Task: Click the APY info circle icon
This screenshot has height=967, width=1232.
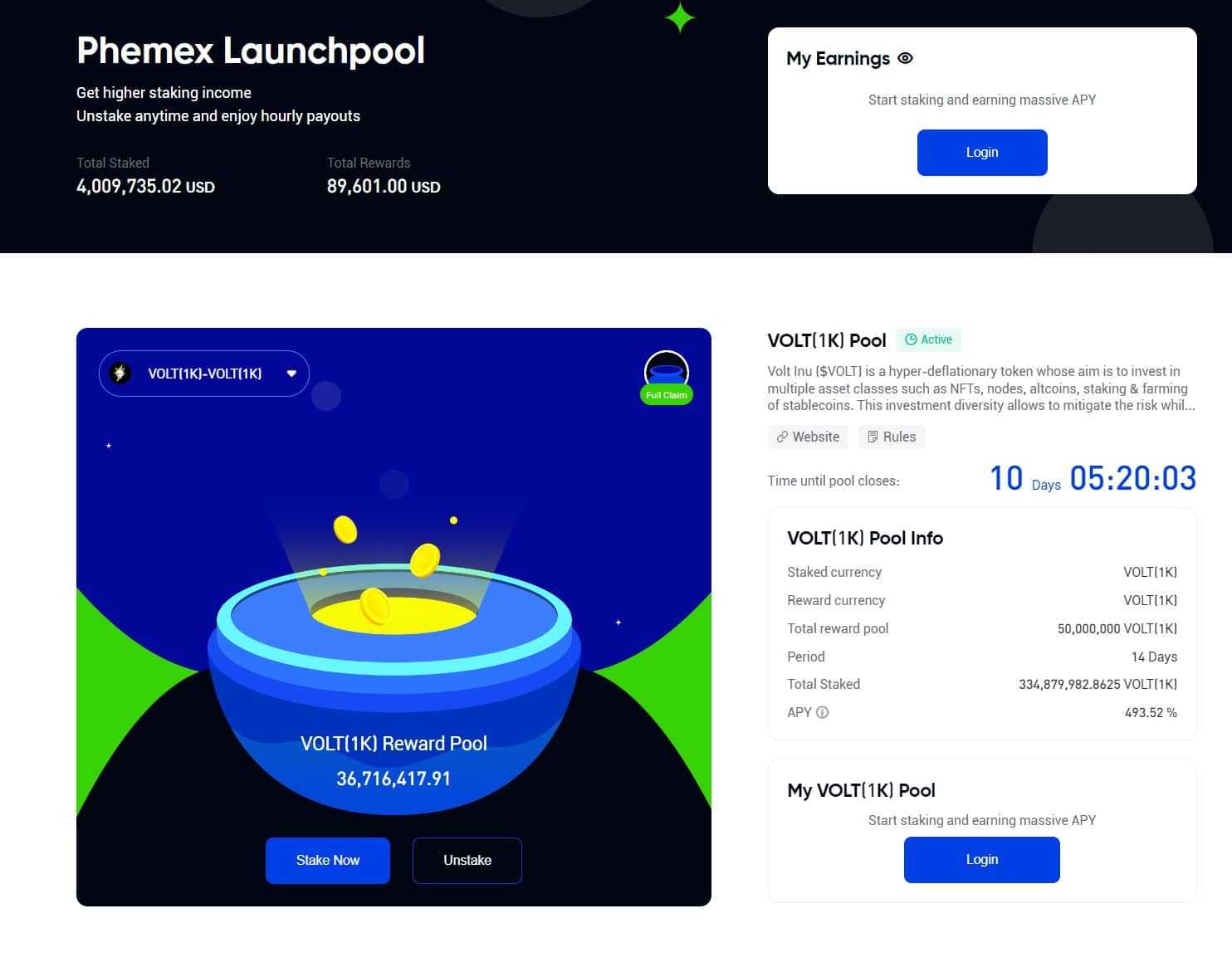Action: 822,712
